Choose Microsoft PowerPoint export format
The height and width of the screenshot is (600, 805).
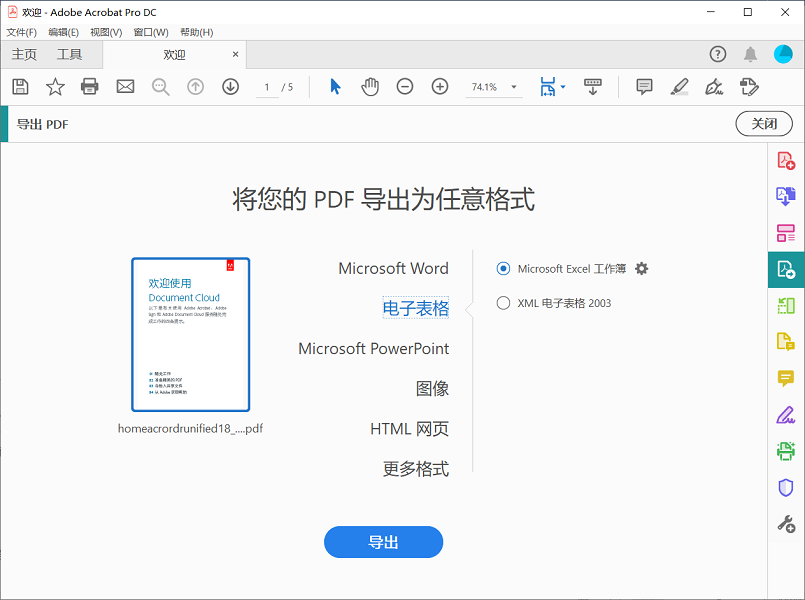pos(374,349)
